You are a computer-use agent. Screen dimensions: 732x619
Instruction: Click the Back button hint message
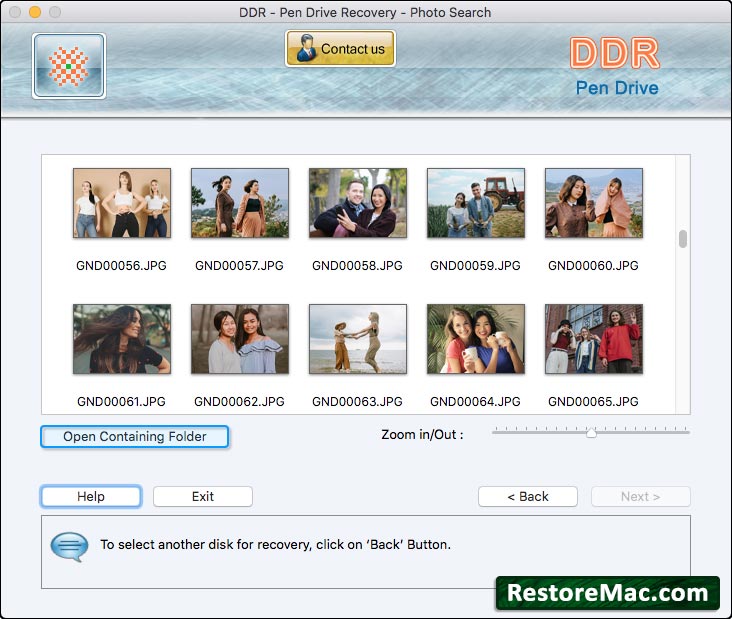tap(275, 545)
